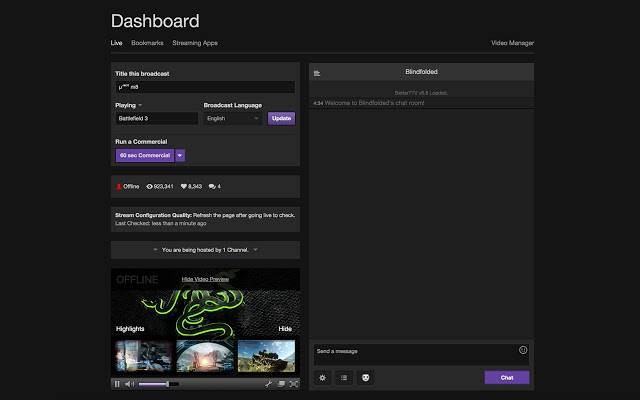Click the popout player icon
Screen dimensions: 640x400
click(281, 383)
